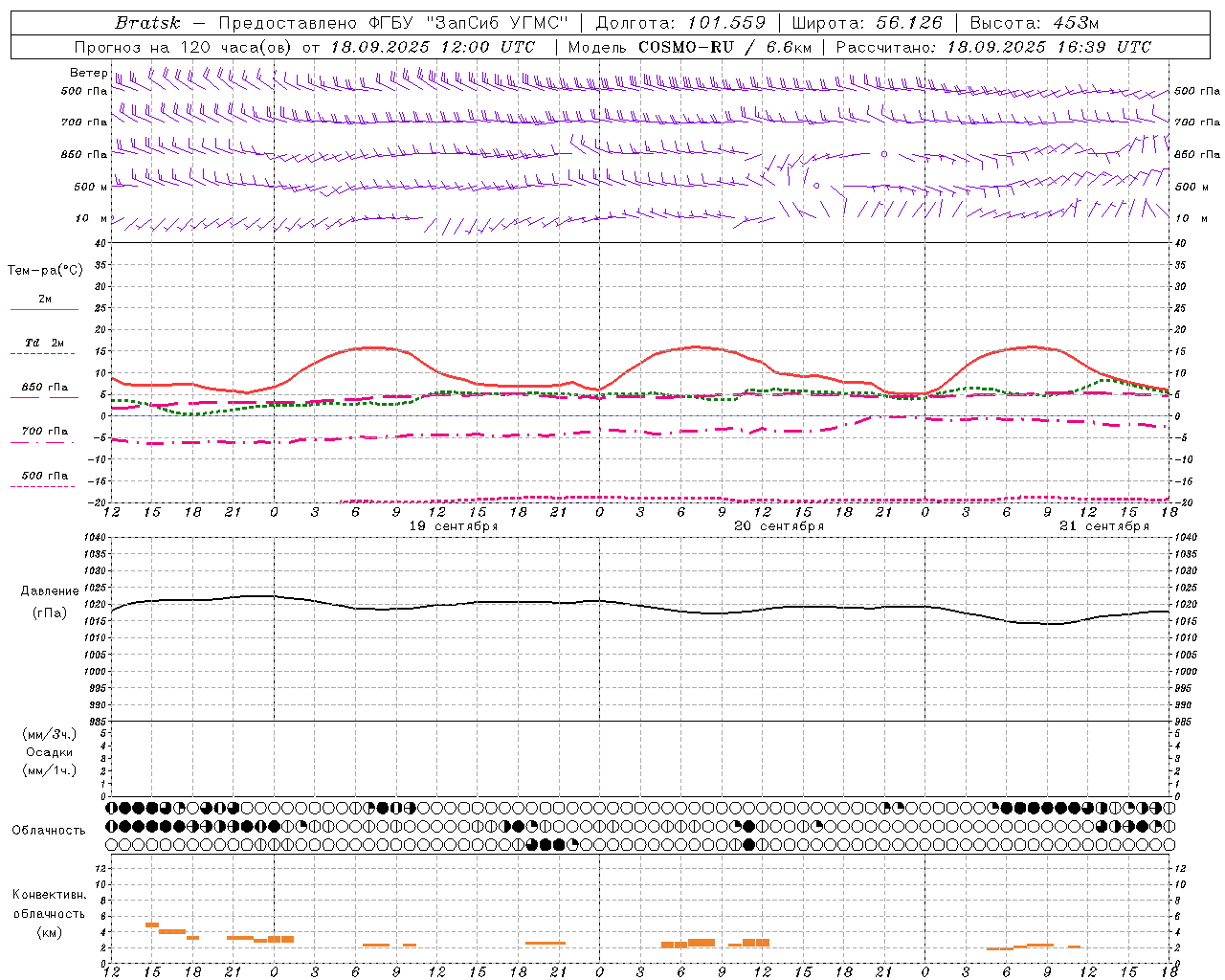The image size is (1225, 980).
Task: Click the '(мм/1ч.)' precipitation unit label
Action: 50,770
